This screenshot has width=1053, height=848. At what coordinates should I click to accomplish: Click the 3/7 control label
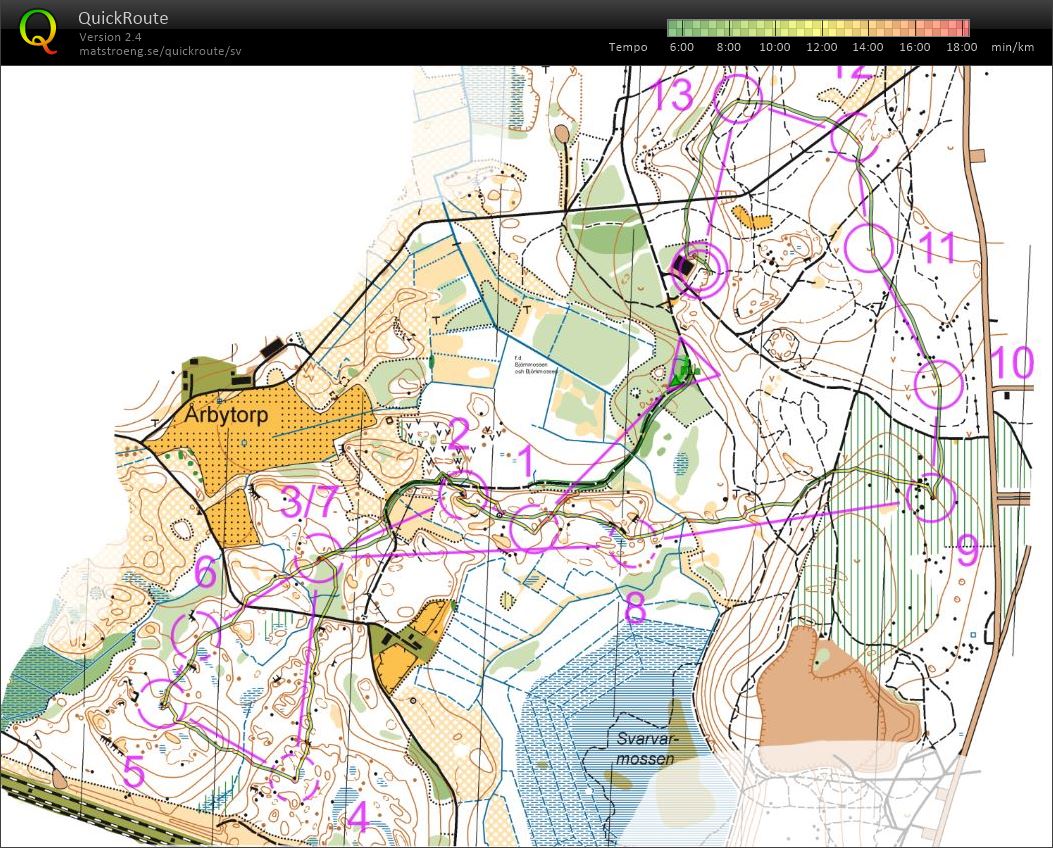309,502
